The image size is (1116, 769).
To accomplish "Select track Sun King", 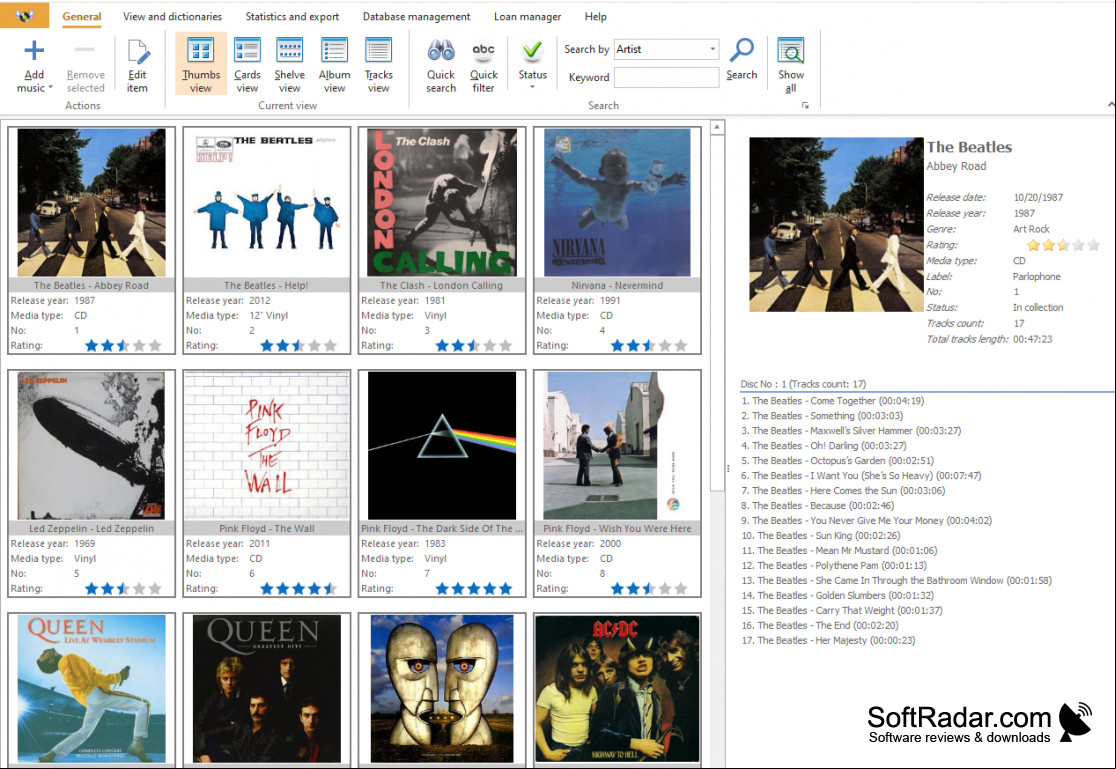I will coord(821,535).
